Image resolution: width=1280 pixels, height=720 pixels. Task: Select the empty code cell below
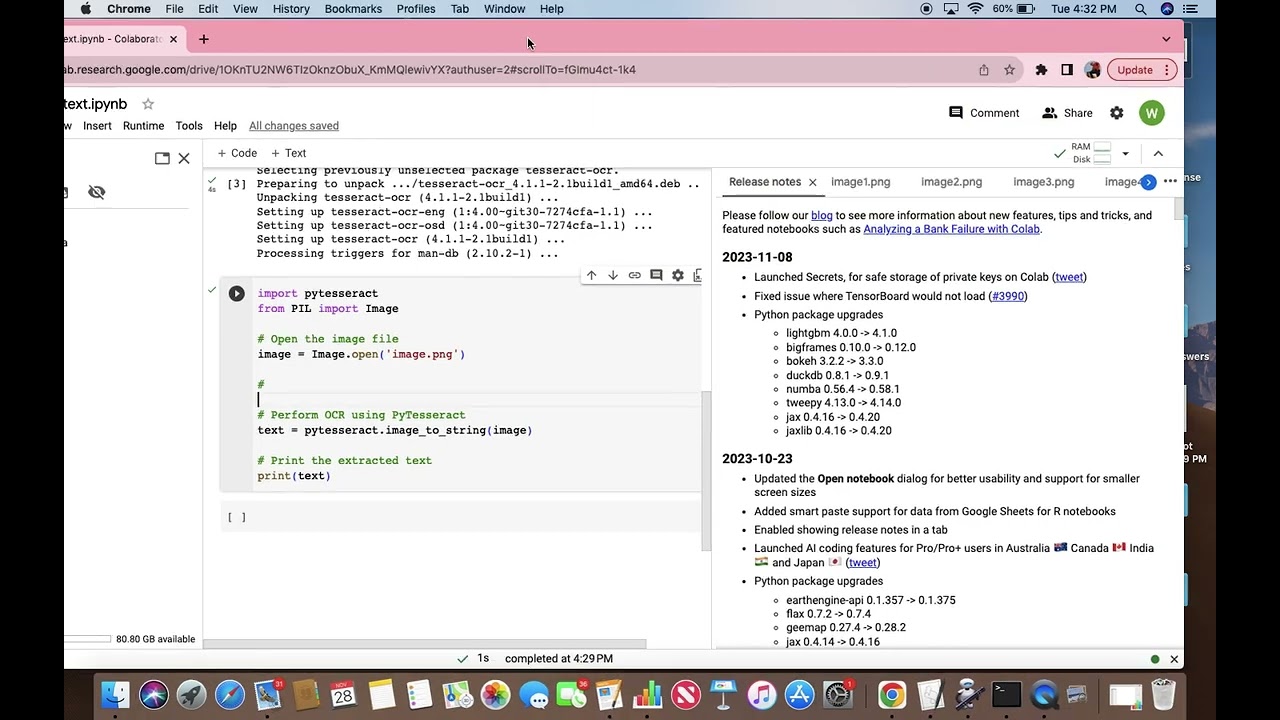(461, 517)
